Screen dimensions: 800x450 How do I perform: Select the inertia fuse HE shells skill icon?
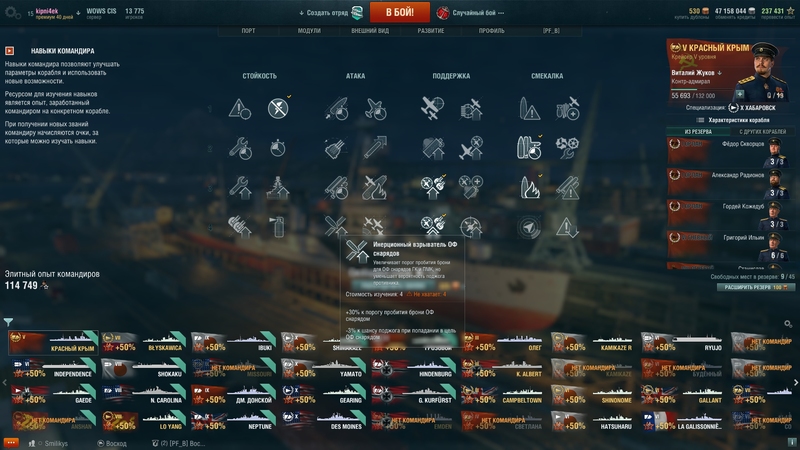click(x=336, y=224)
